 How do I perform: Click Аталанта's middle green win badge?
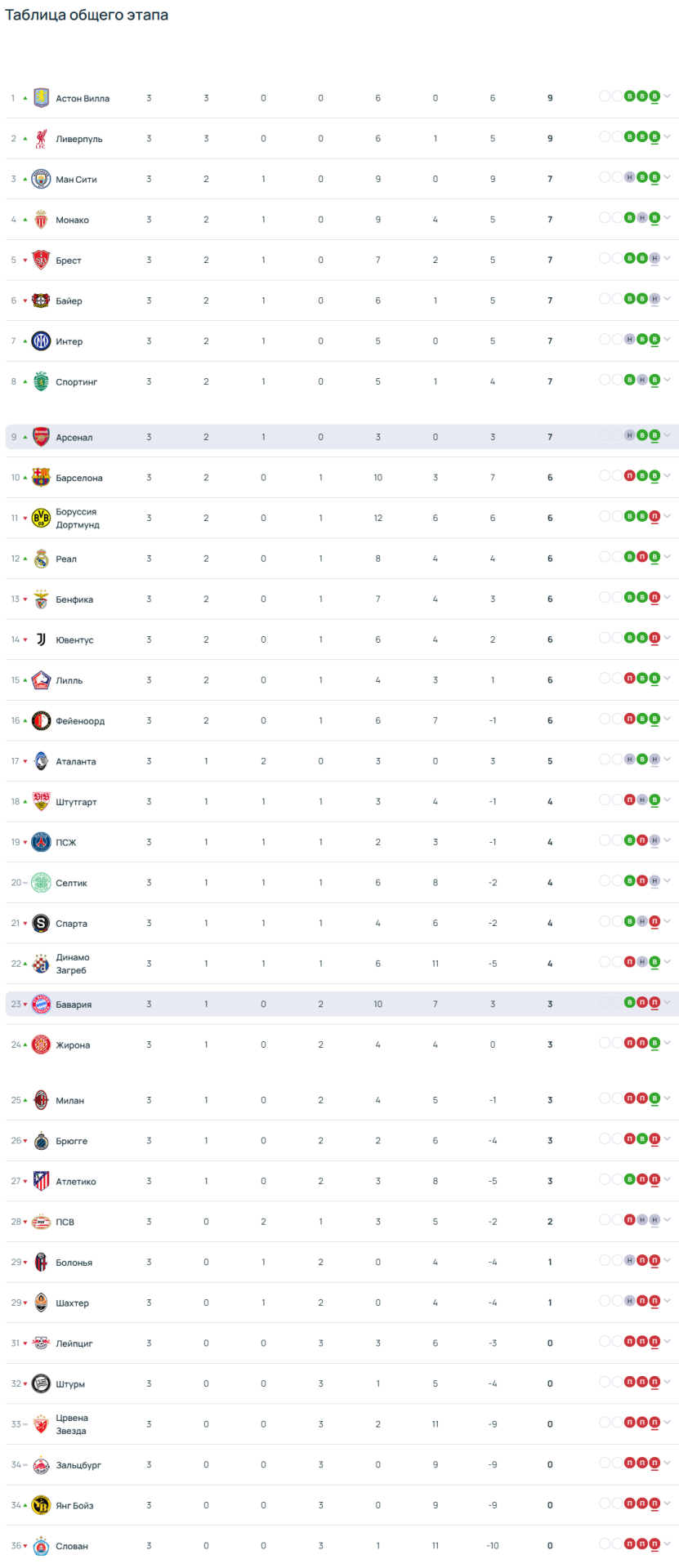pyautogui.click(x=642, y=759)
